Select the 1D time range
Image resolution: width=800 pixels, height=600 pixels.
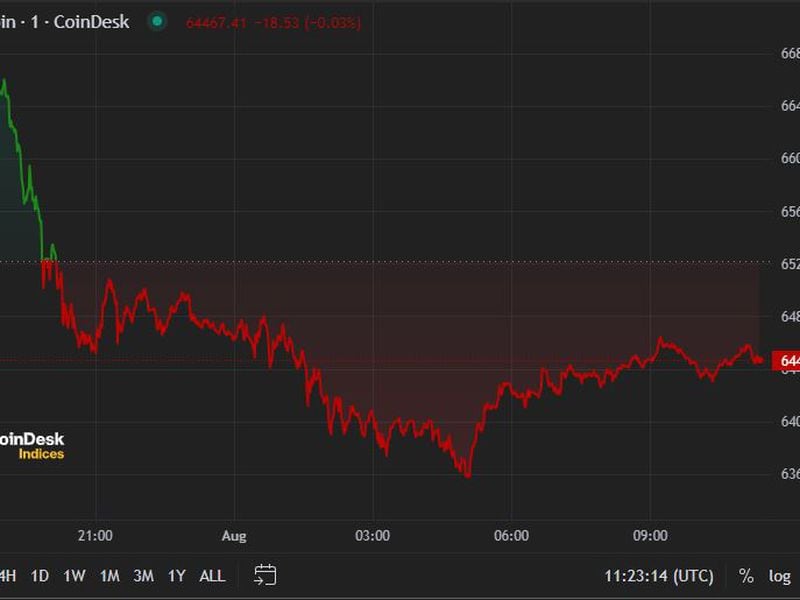[40, 576]
